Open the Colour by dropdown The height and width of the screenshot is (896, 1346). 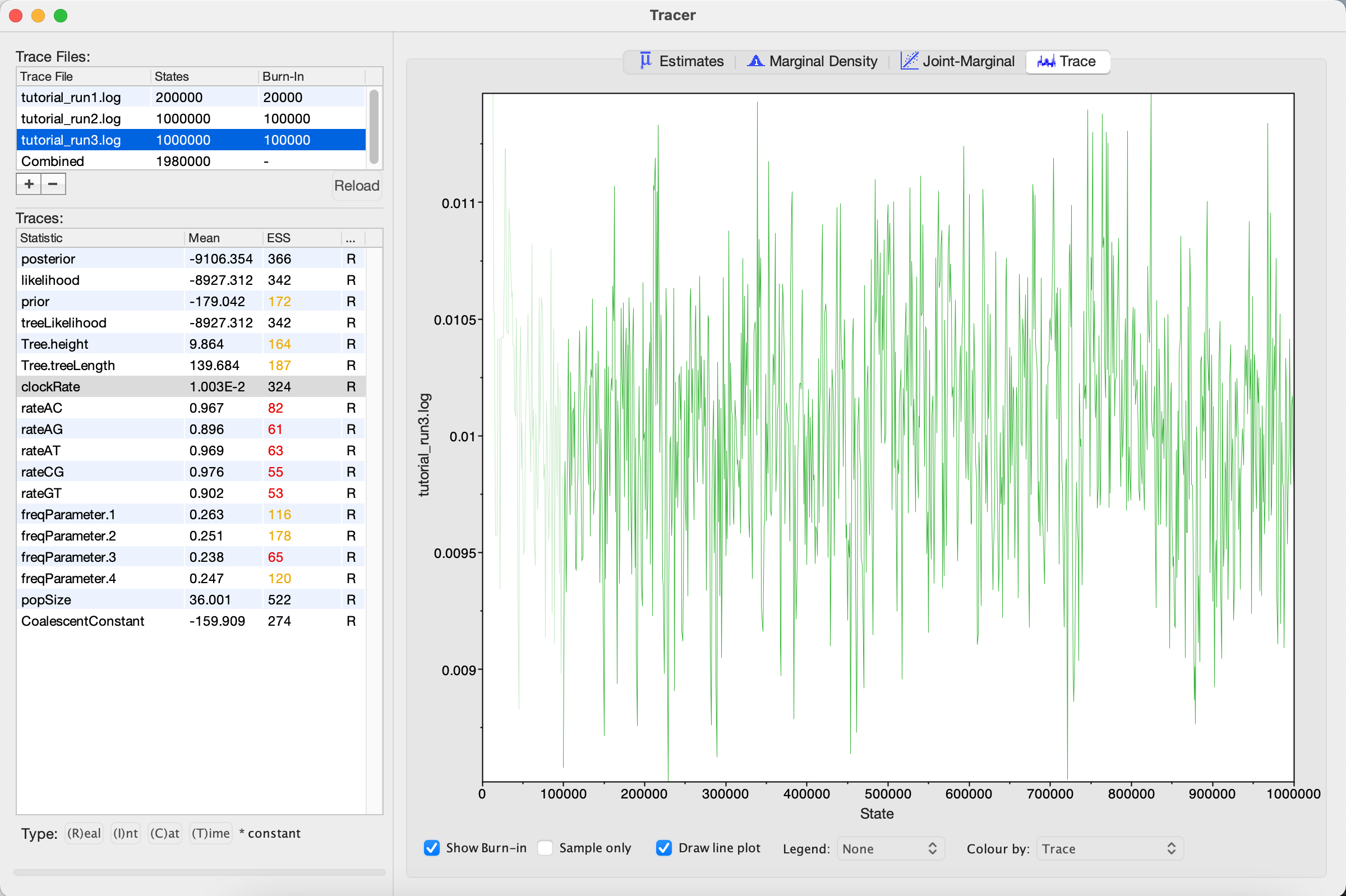(x=1109, y=848)
